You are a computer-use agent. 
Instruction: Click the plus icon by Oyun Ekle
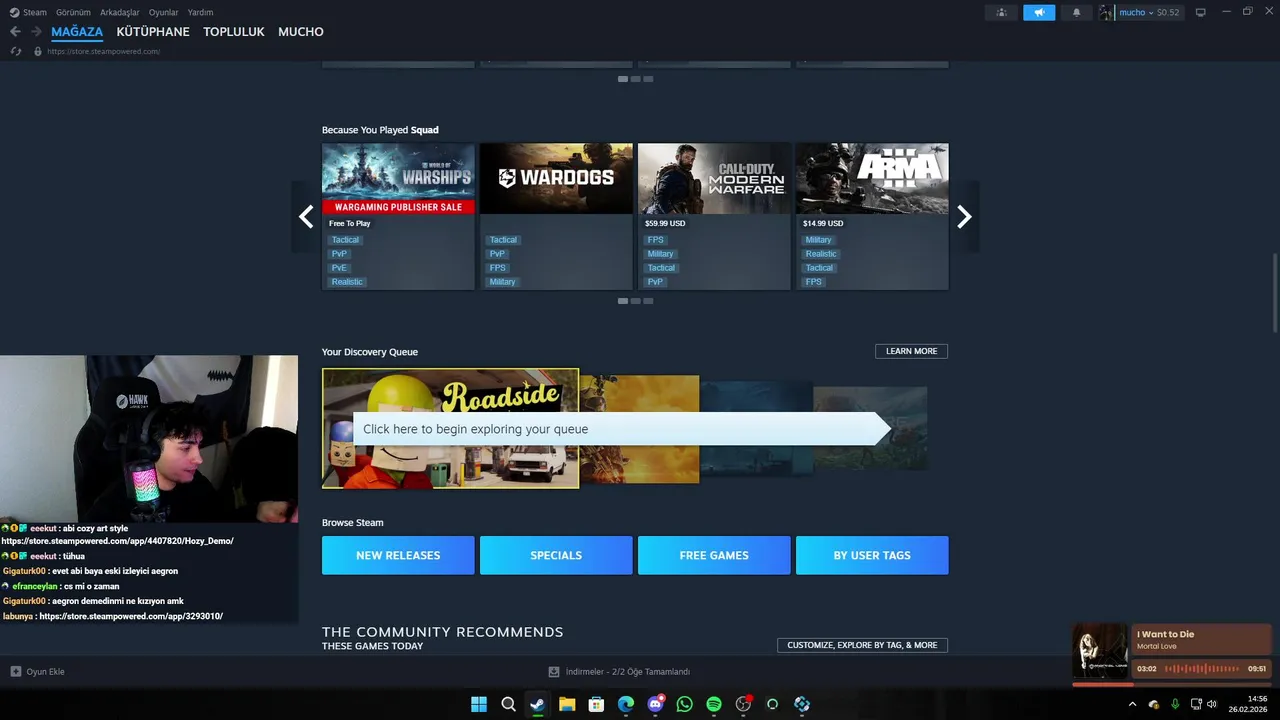click(x=16, y=672)
